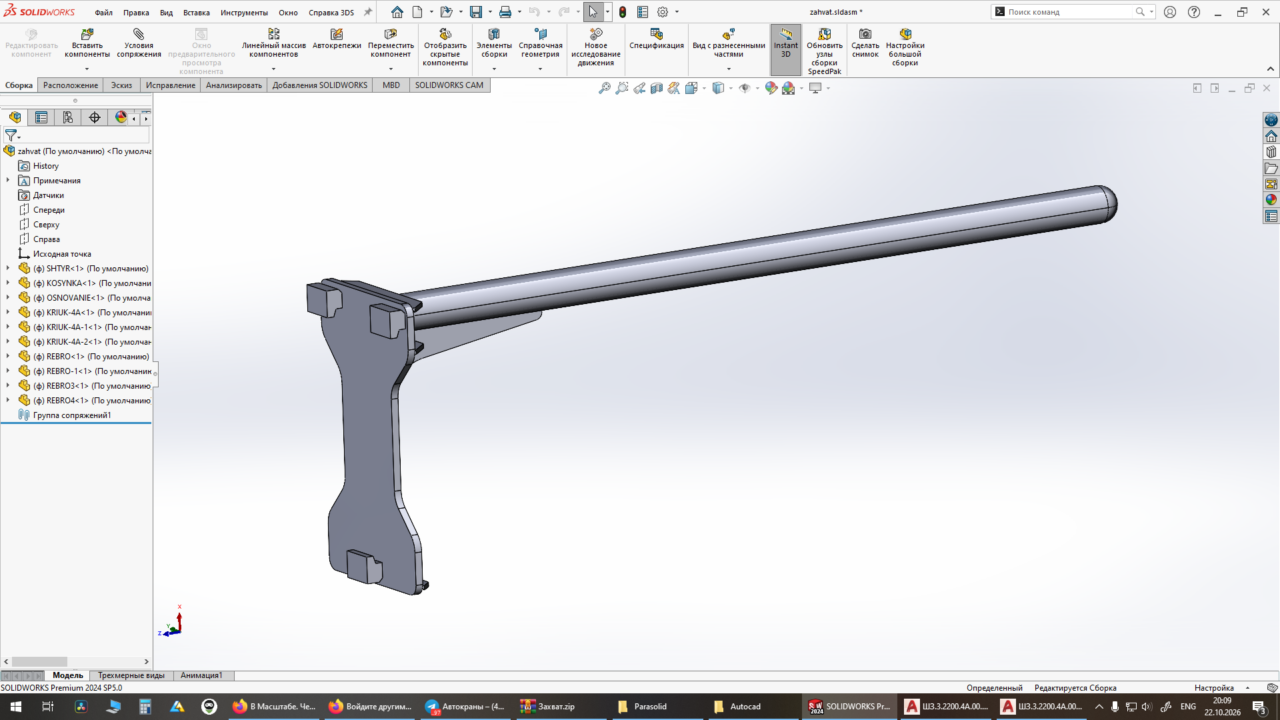This screenshot has width=1280, height=720.
Task: Click the Настройка status bar item
Action: (1214, 688)
